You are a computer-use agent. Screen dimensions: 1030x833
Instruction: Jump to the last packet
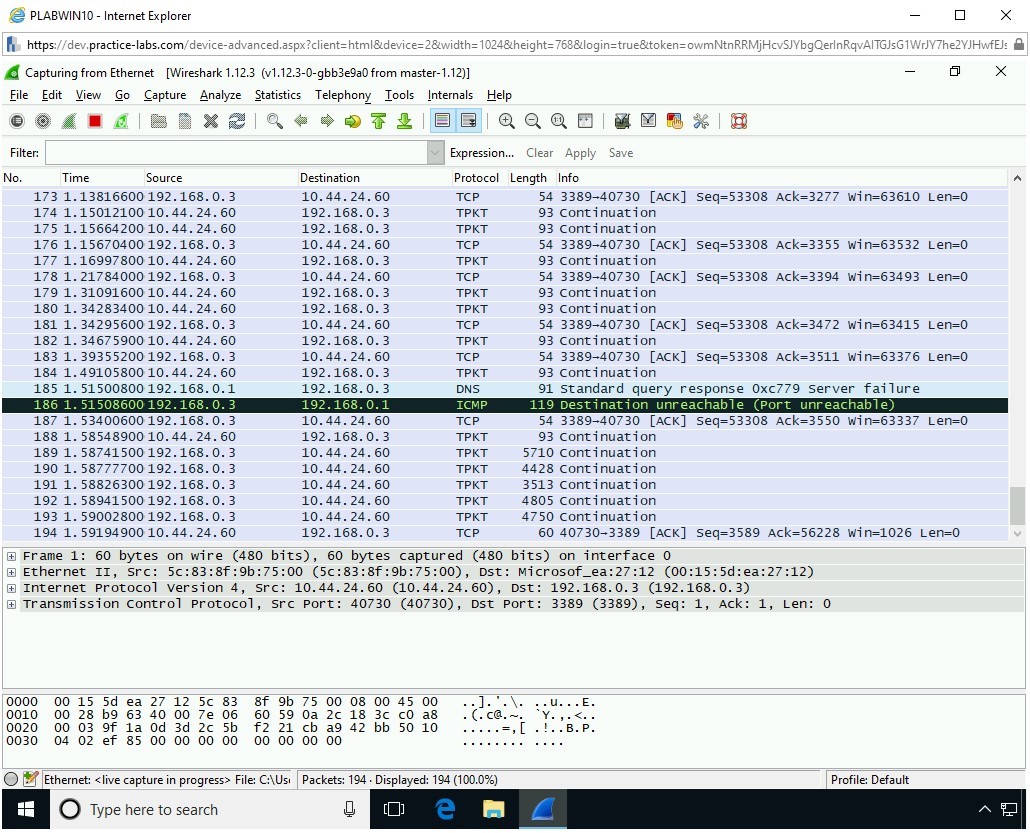[404, 121]
